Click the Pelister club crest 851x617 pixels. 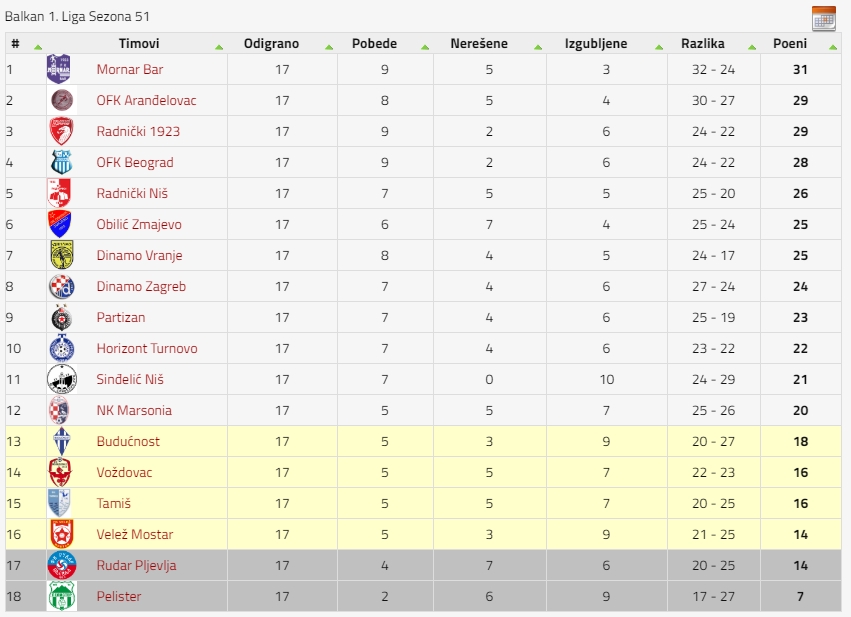[x=61, y=596]
